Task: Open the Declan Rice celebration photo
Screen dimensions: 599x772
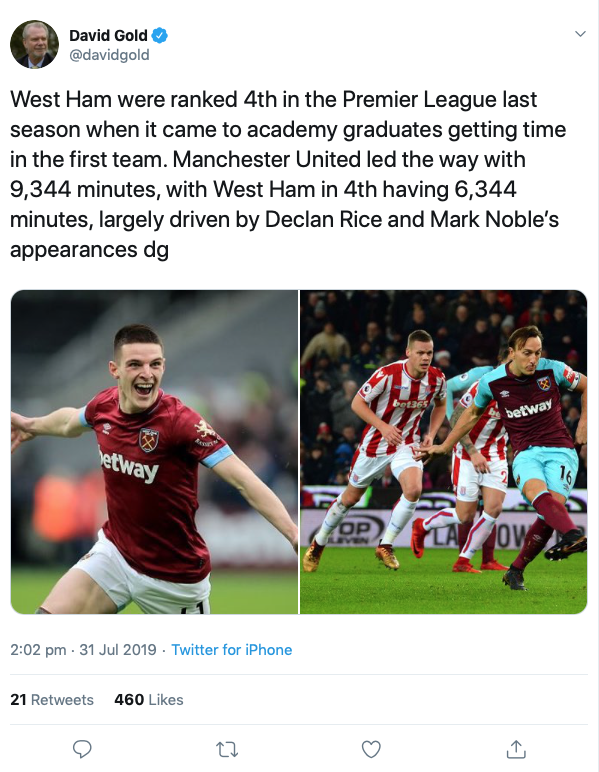Action: [x=154, y=451]
